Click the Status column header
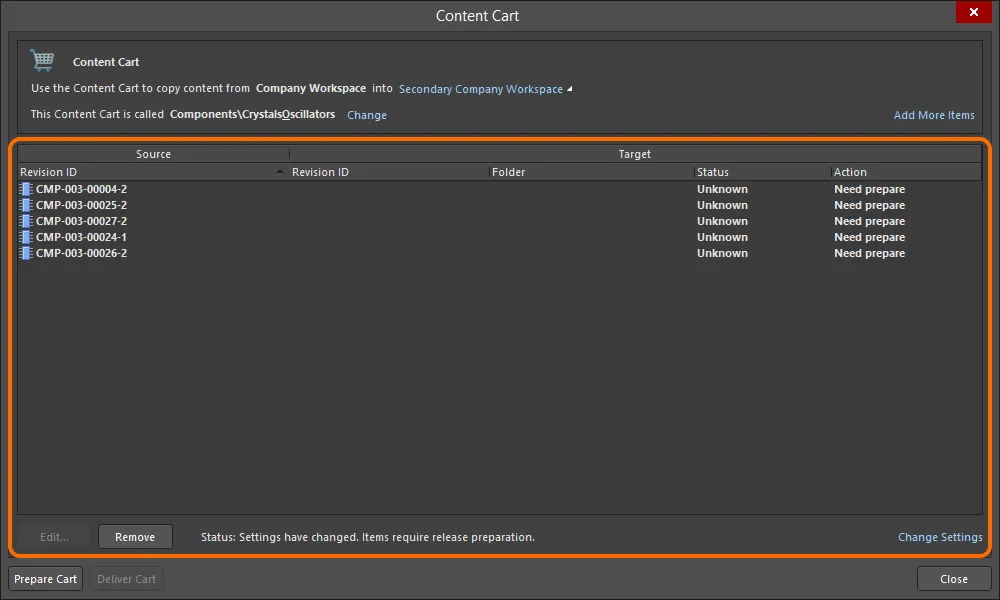The height and width of the screenshot is (600, 1000). tap(763, 172)
